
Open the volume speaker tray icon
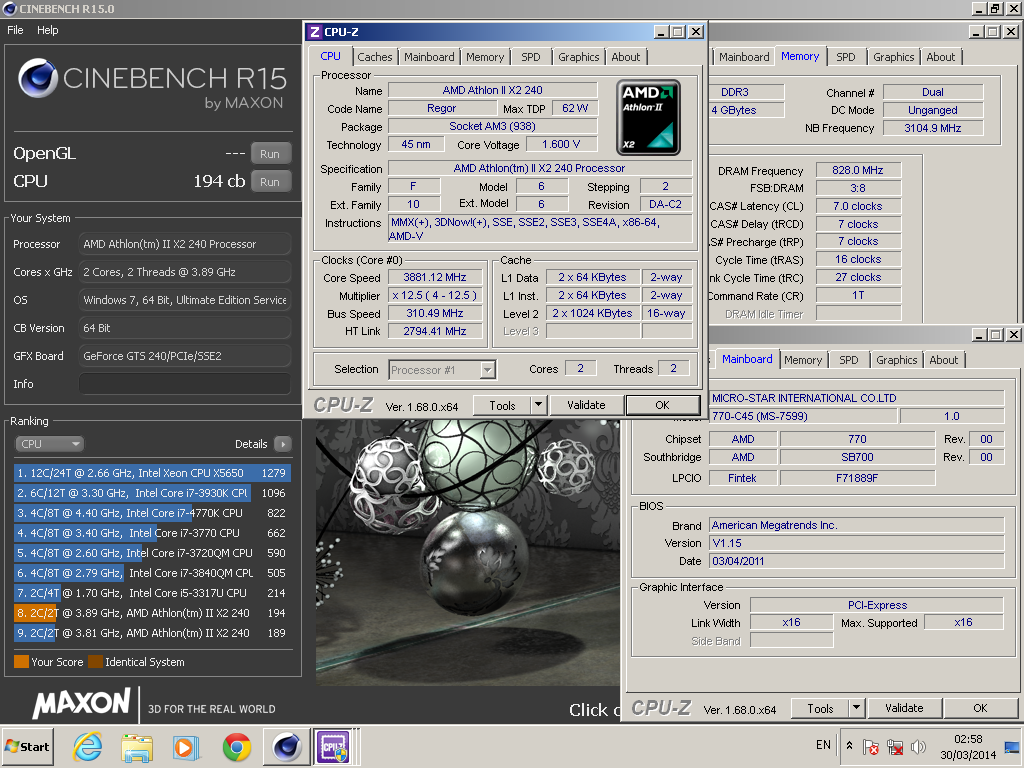click(918, 746)
